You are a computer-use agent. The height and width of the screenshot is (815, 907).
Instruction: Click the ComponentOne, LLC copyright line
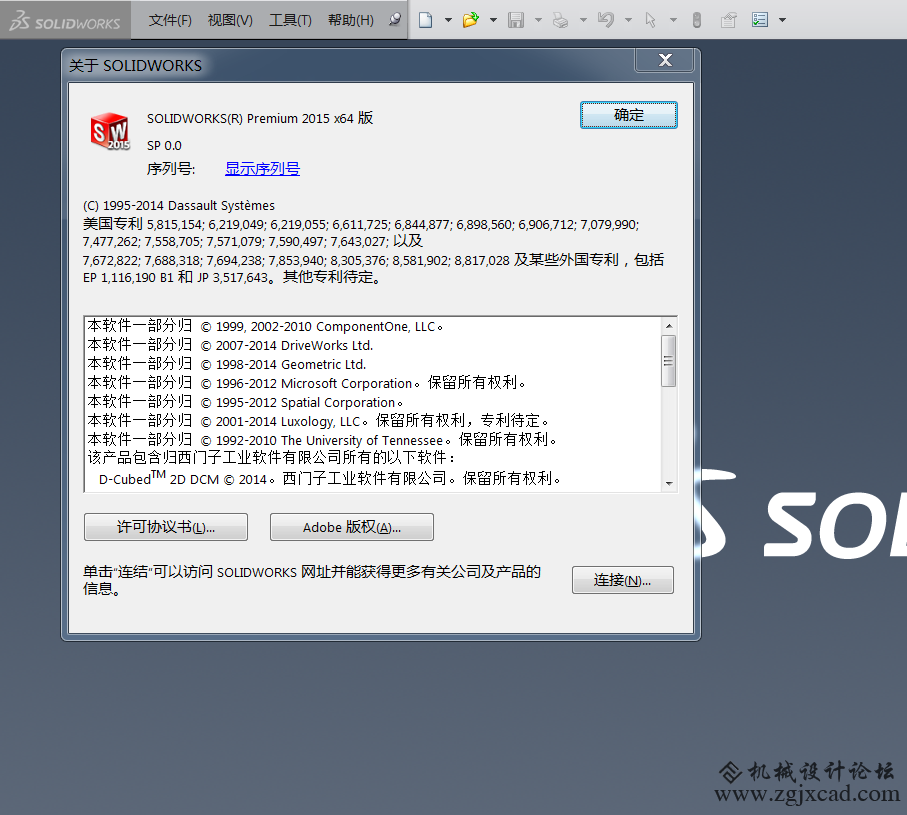click(x=265, y=326)
